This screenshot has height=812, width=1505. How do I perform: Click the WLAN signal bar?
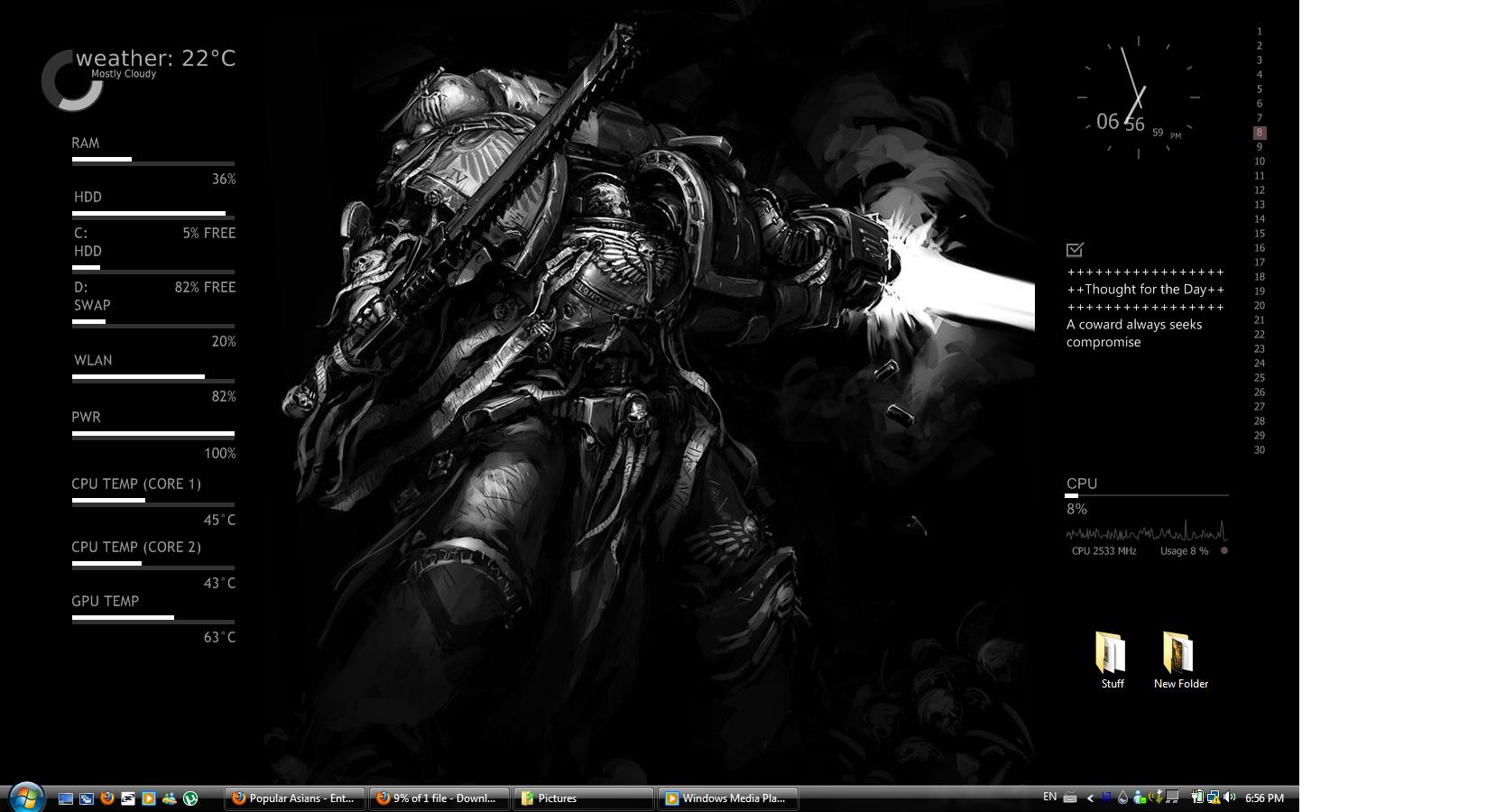153,378
